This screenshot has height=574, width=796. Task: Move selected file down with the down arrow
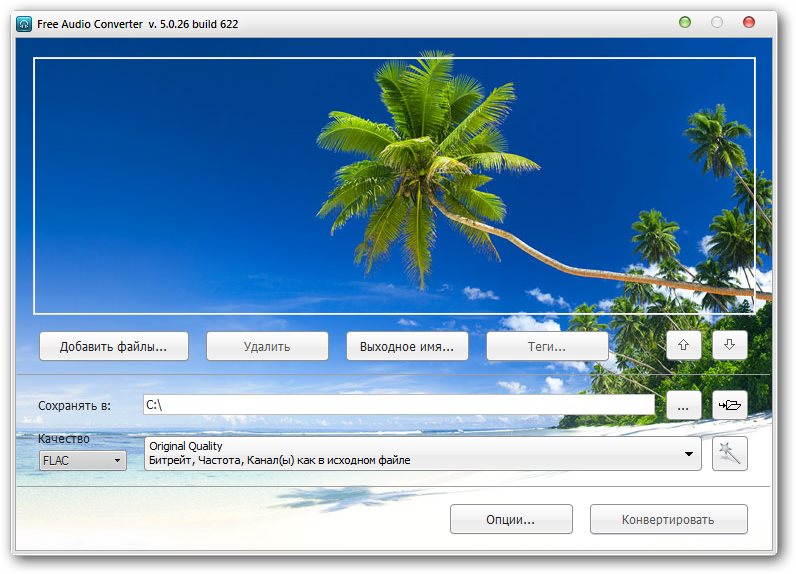[730, 345]
